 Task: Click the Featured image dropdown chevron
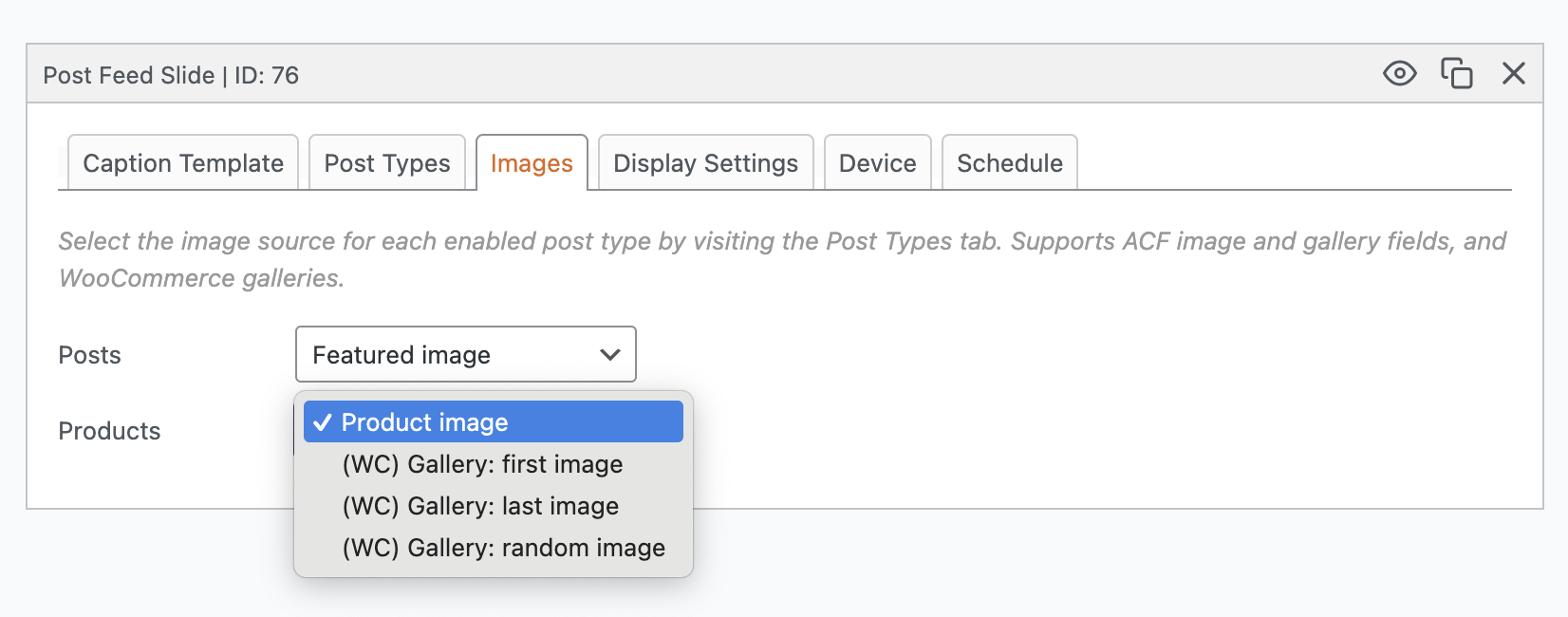coord(610,355)
